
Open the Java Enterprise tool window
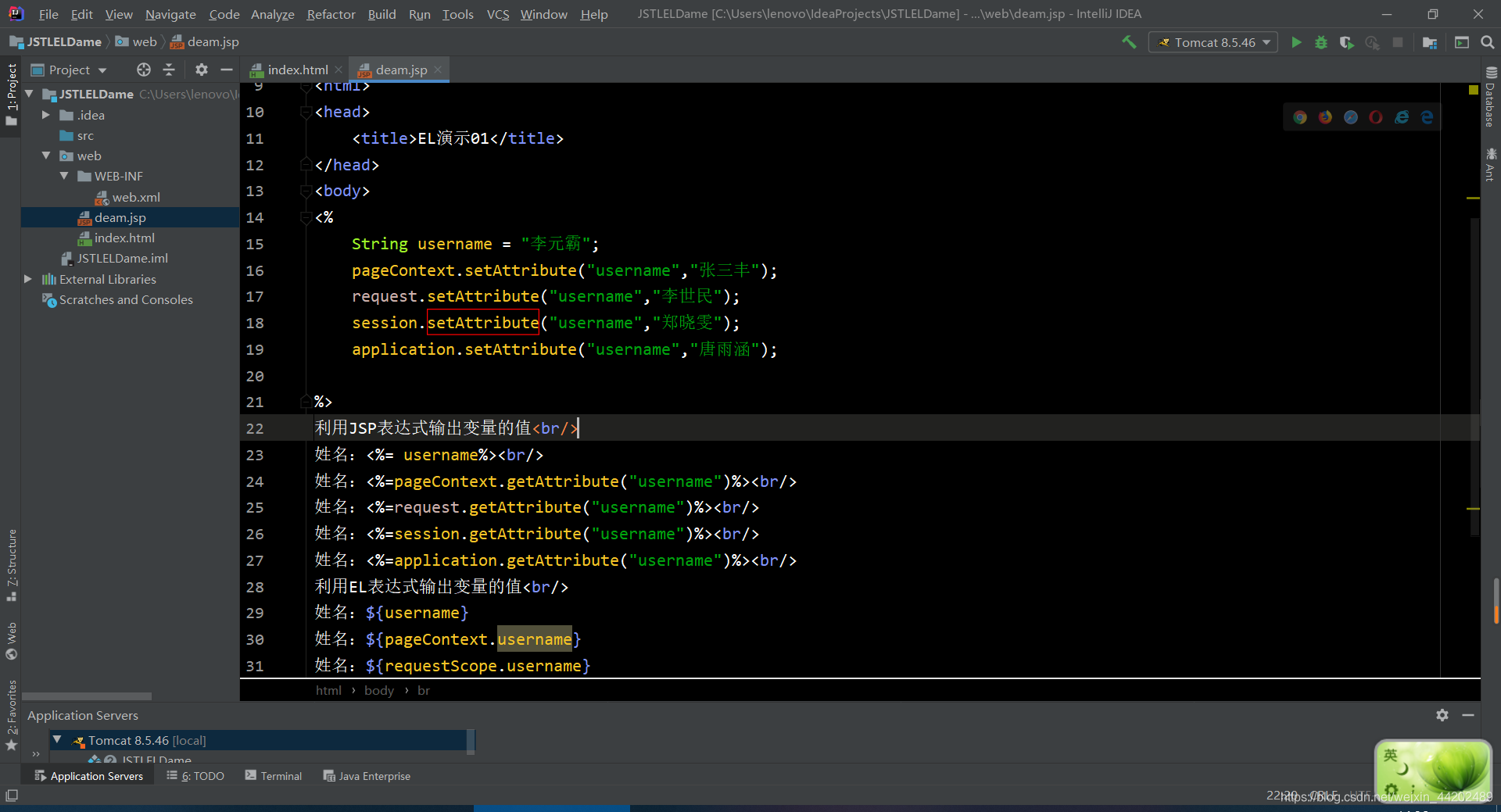[x=367, y=776]
